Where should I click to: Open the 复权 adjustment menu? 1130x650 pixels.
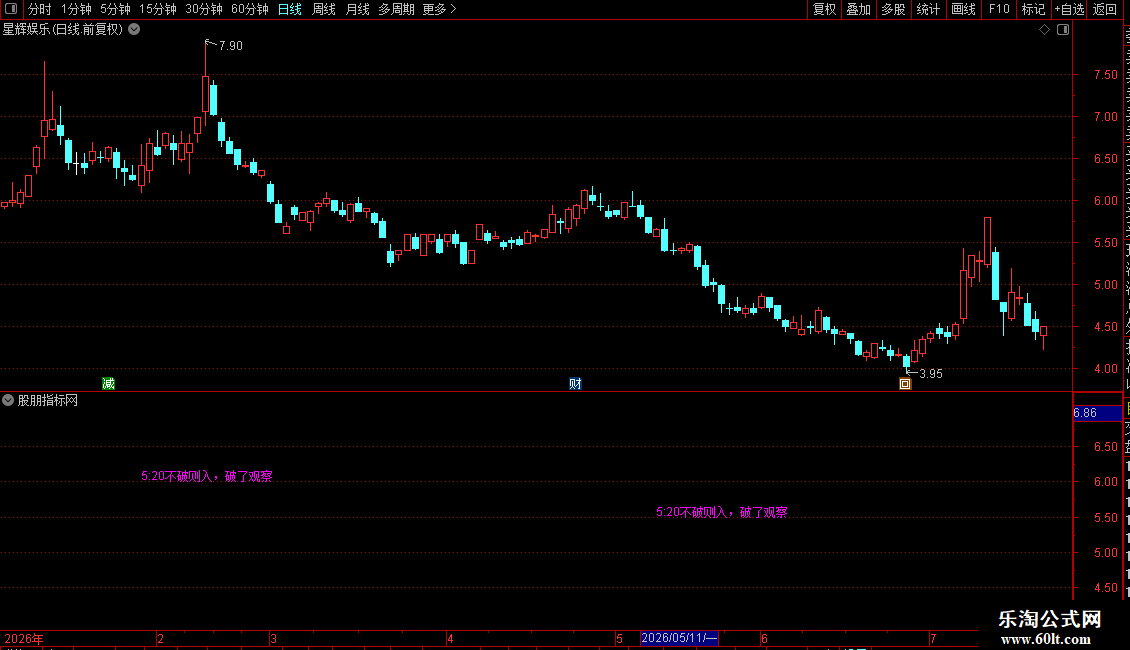(824, 9)
